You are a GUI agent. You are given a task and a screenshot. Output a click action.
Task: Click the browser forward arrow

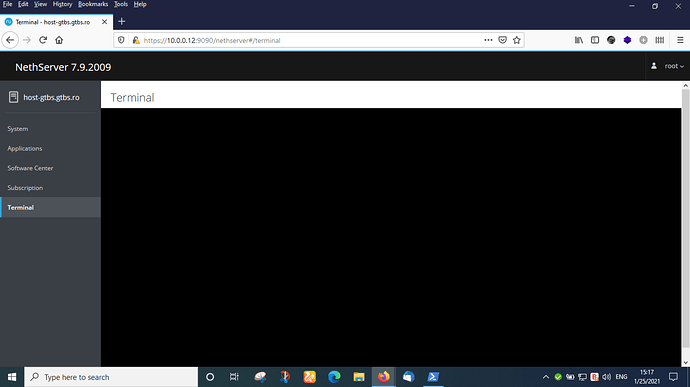(x=27, y=40)
